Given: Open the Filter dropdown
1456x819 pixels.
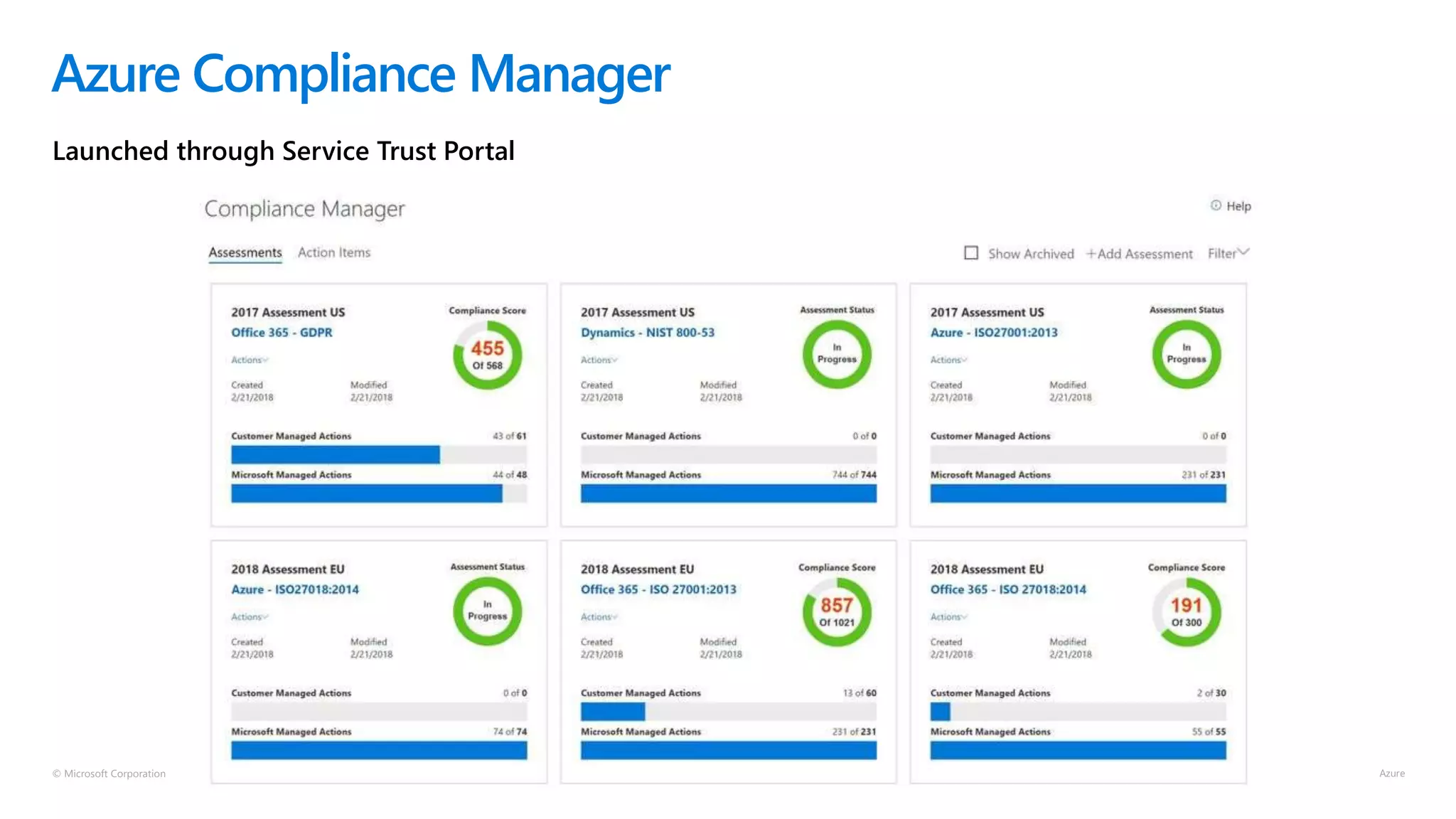Looking at the screenshot, I should pyautogui.click(x=1228, y=253).
